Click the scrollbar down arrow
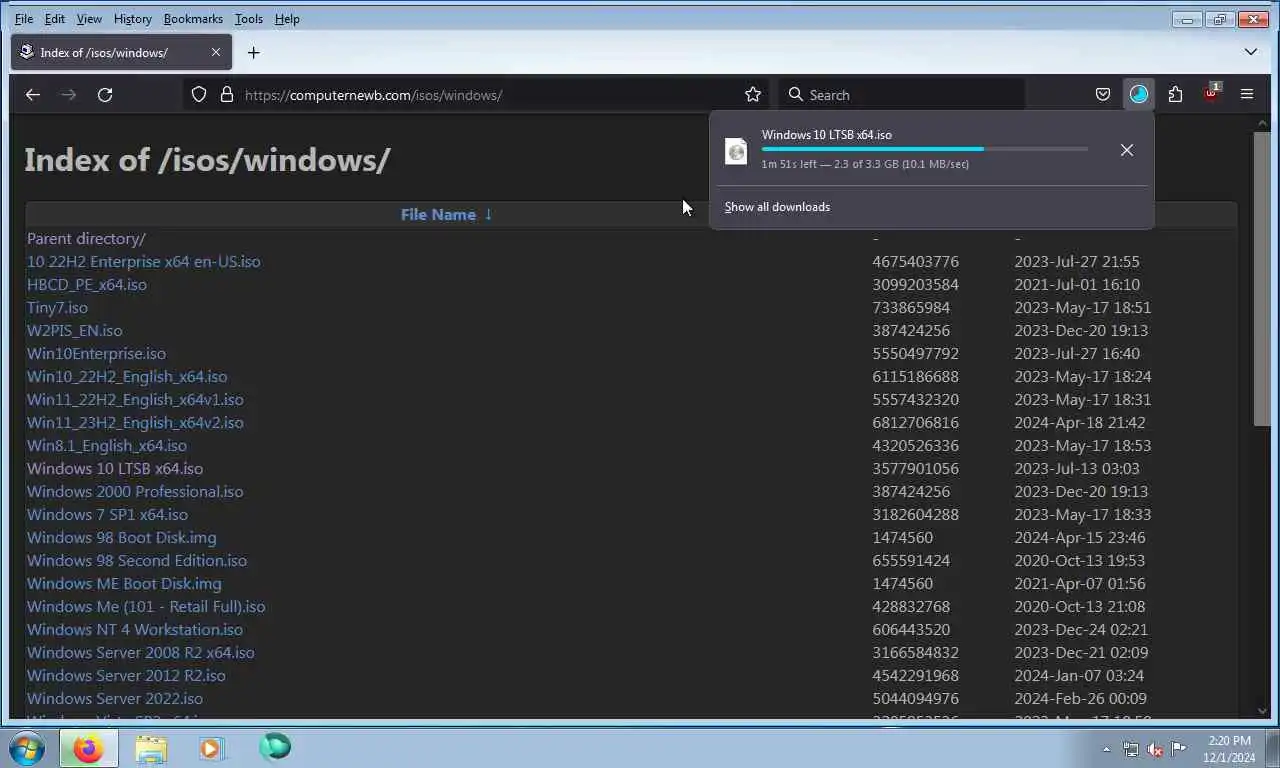This screenshot has height=768, width=1280. (1262, 711)
